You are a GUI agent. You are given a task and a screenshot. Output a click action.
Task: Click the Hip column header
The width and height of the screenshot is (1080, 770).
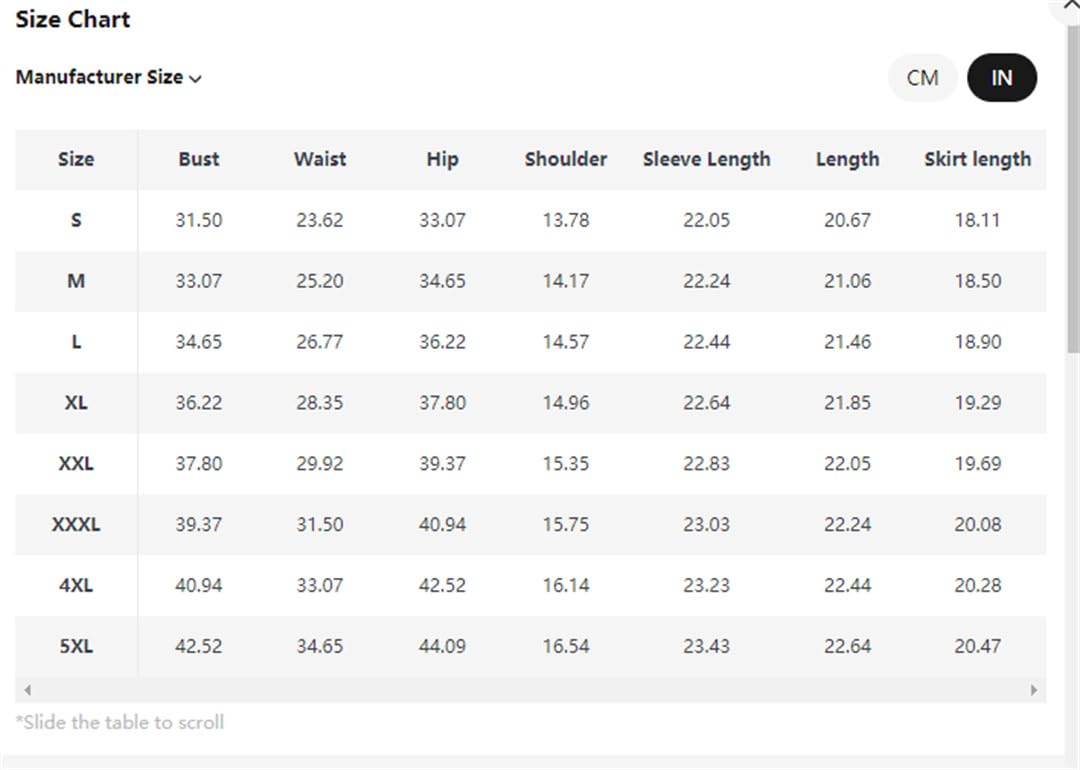442,160
